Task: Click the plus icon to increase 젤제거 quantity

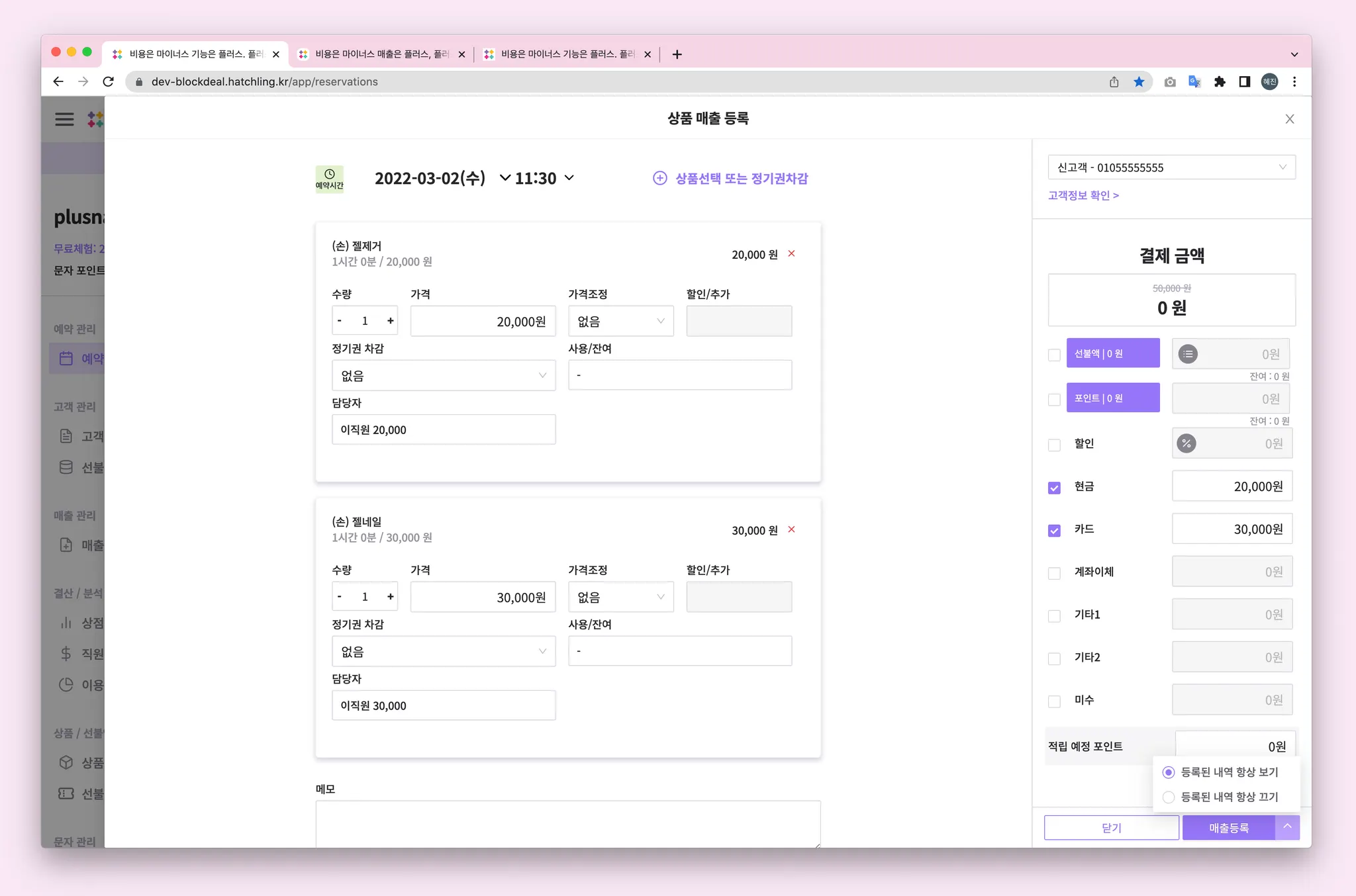Action: pos(391,321)
